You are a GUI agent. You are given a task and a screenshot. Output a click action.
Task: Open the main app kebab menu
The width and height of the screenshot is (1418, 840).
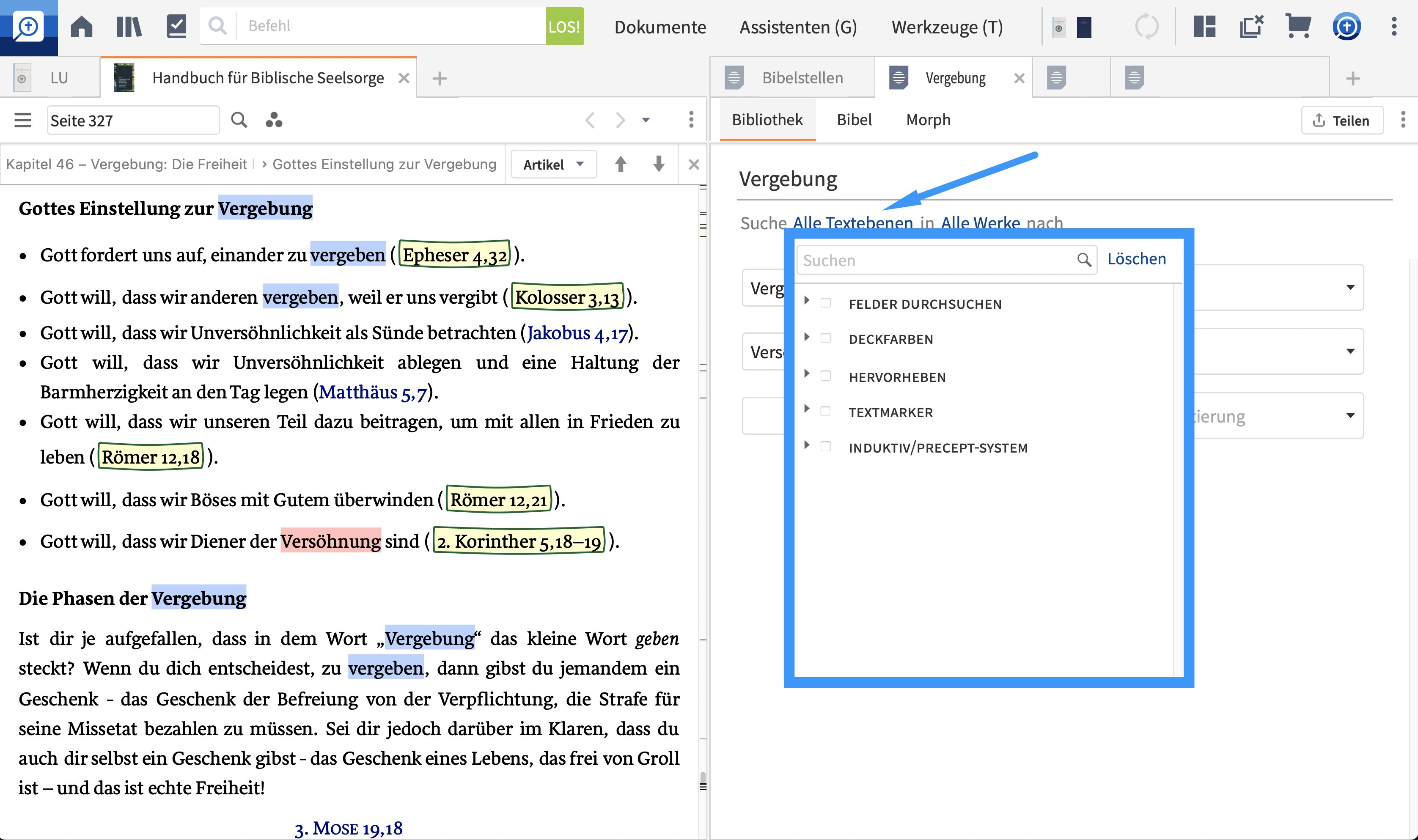coord(1393,27)
